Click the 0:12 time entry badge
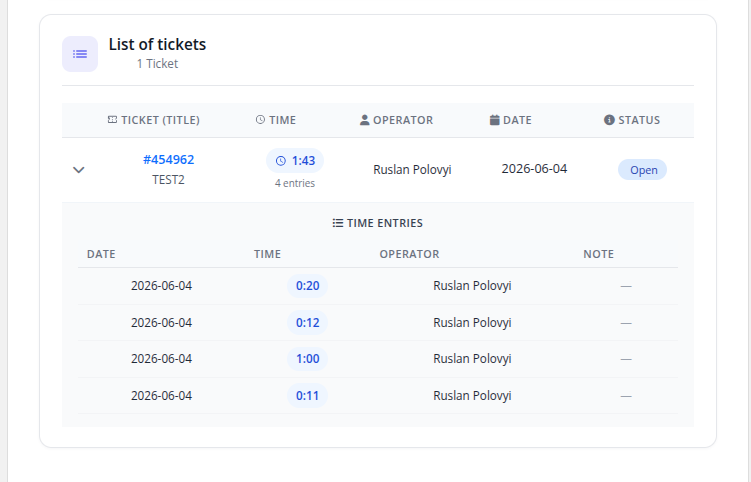This screenshot has height=482, width=751. click(x=307, y=323)
